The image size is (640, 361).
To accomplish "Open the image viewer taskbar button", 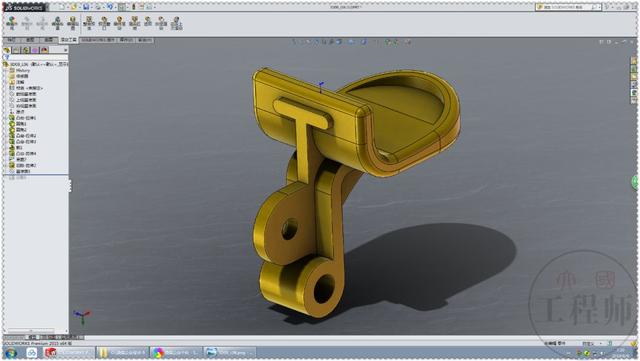I will pyautogui.click(x=230, y=352).
